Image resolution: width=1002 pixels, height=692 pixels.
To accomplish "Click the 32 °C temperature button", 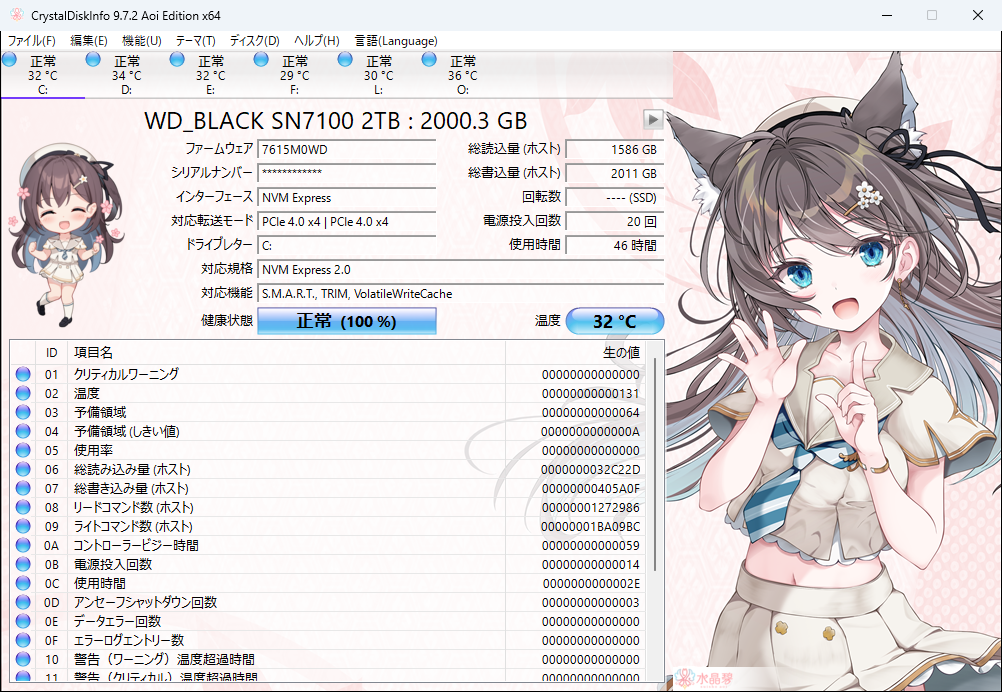I will tap(614, 322).
